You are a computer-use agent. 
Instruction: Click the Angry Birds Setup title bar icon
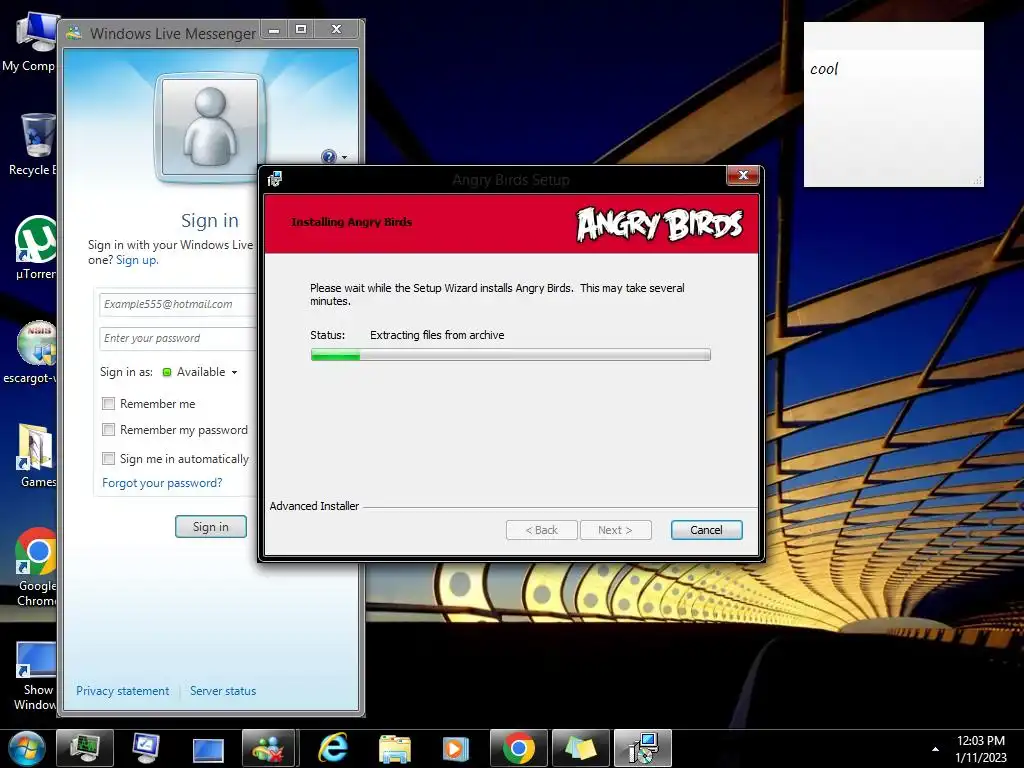tap(274, 179)
